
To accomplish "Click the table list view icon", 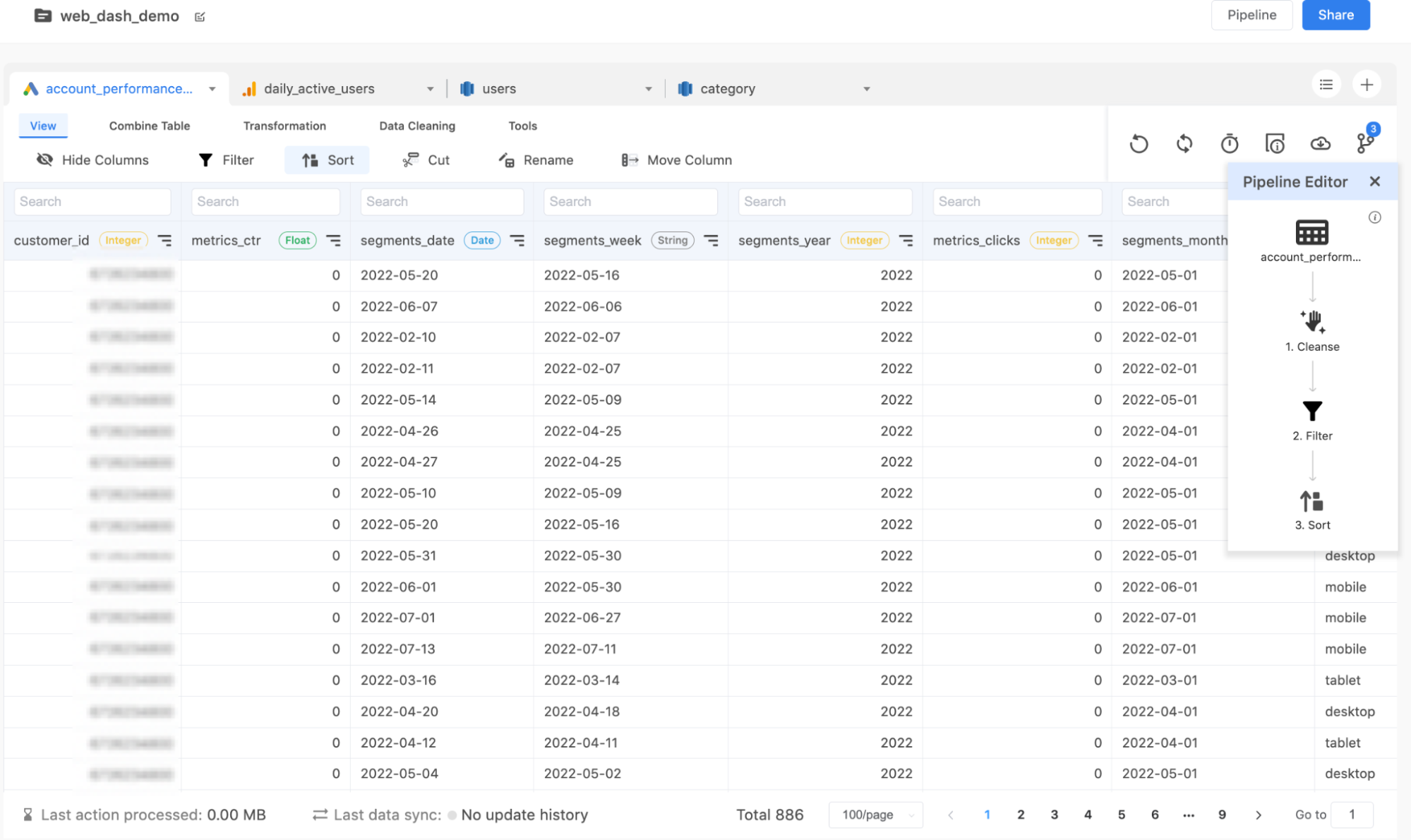I will [1326, 85].
